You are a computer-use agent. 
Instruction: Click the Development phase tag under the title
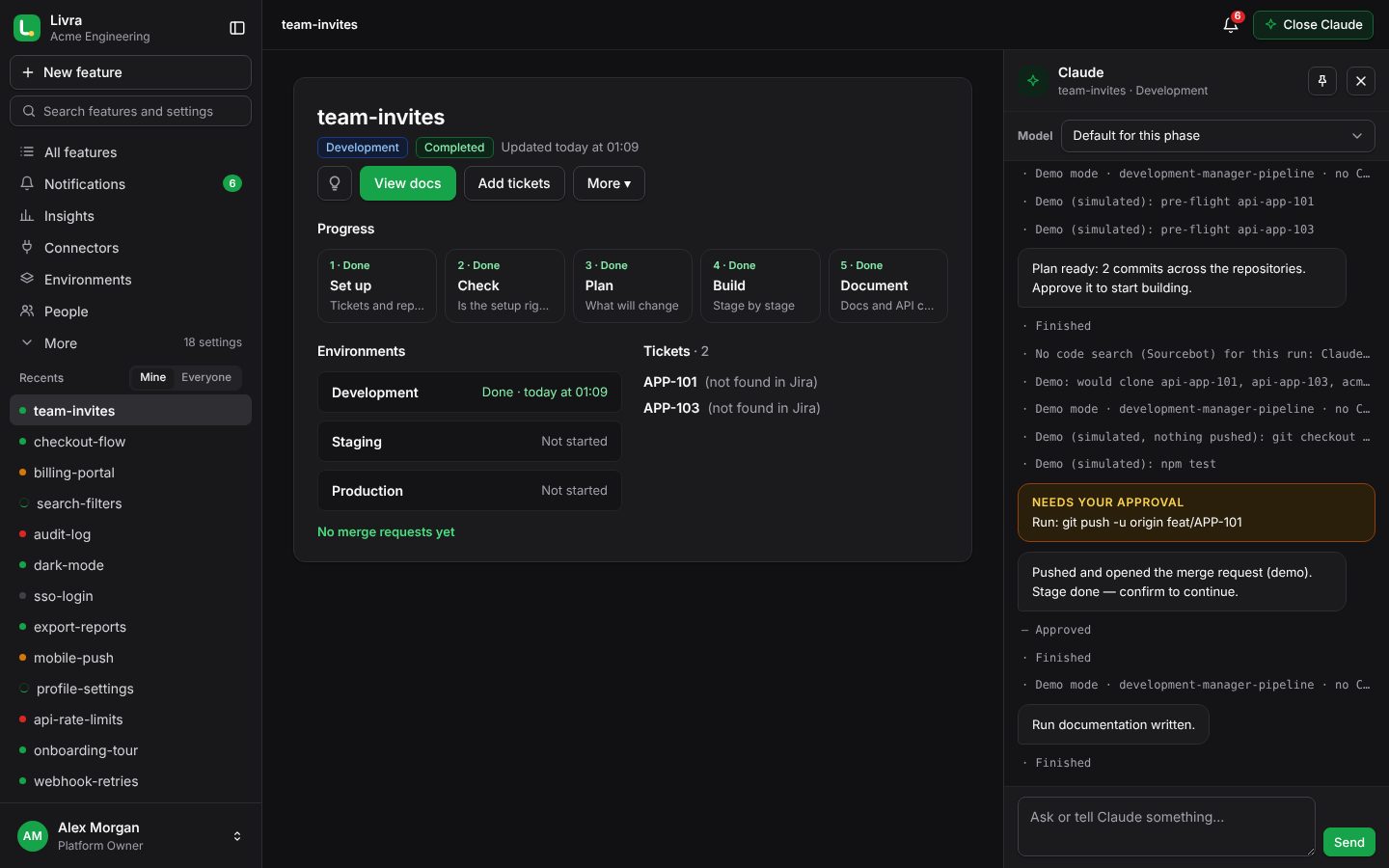coord(363,148)
